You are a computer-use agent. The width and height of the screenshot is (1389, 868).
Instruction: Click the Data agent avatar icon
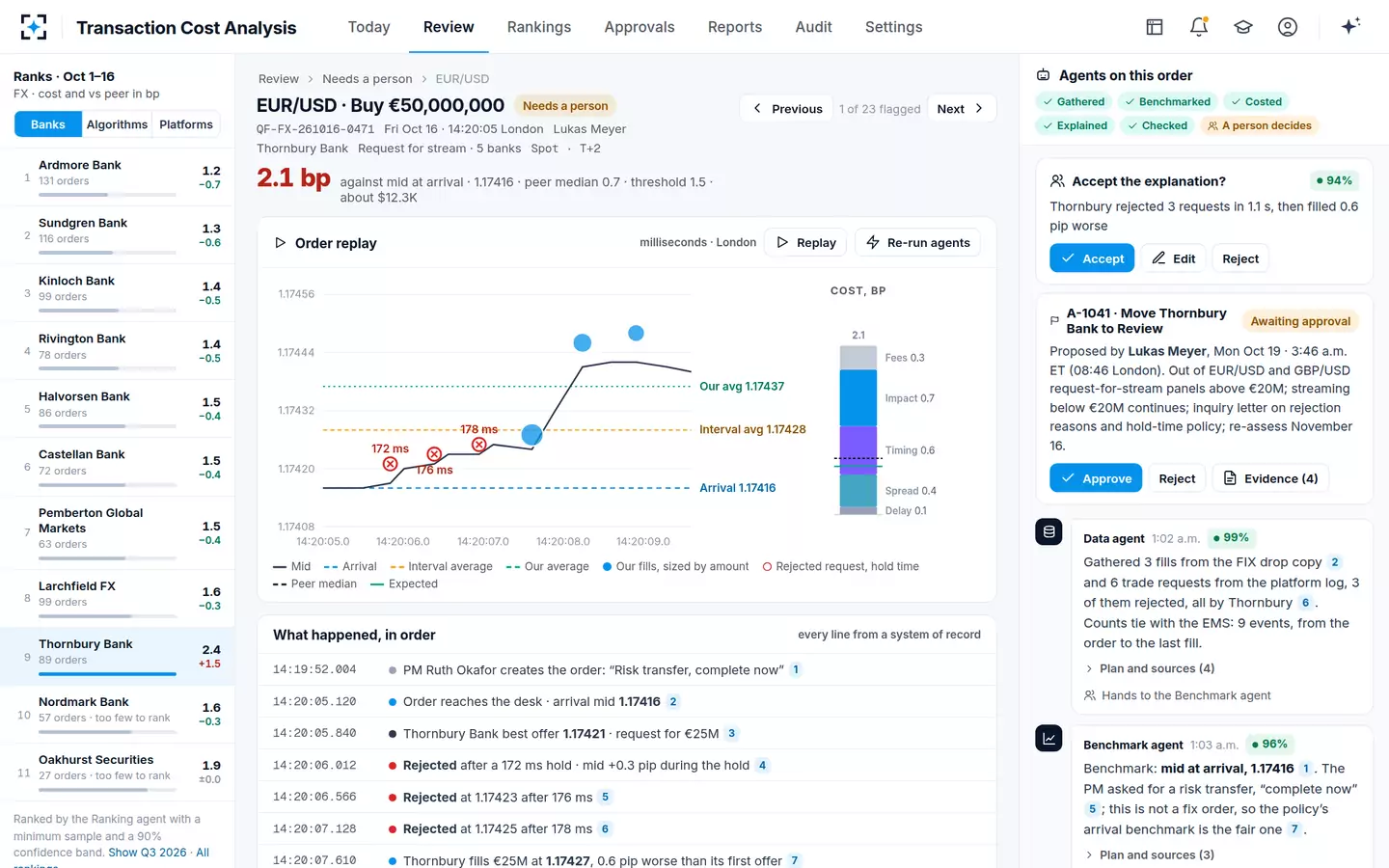click(1049, 531)
